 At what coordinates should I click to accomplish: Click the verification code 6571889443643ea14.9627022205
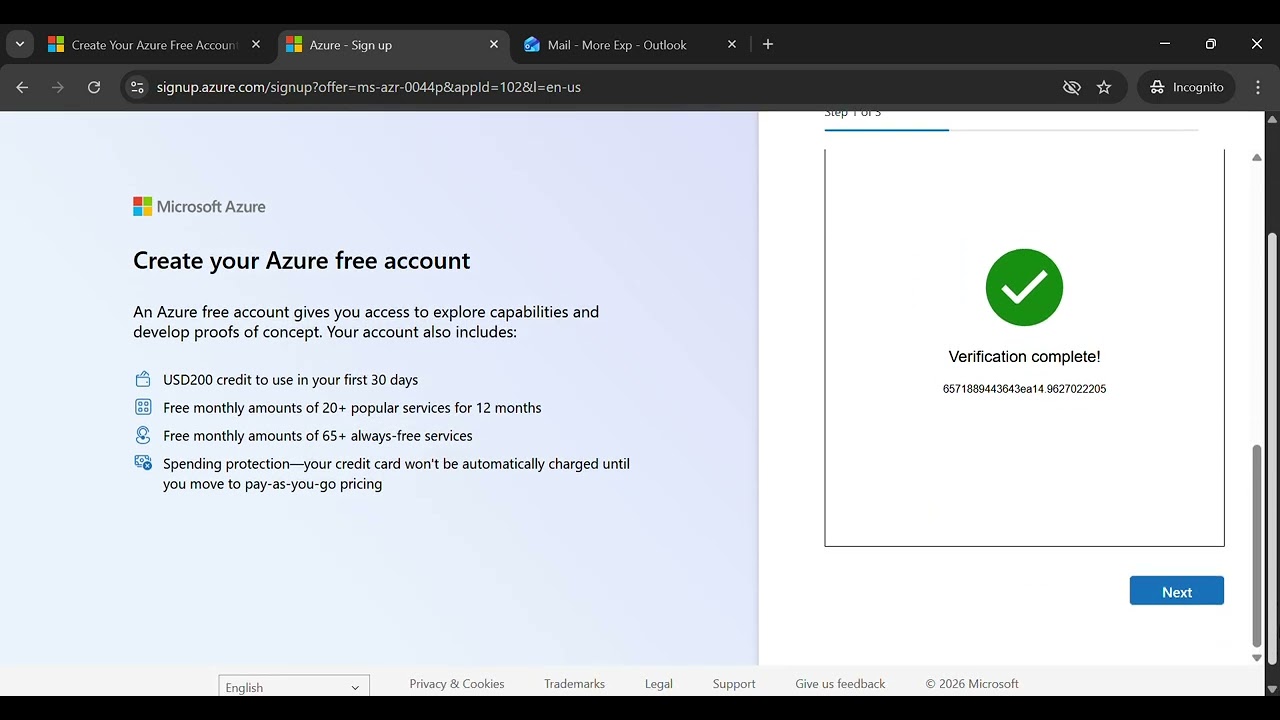[1024, 389]
